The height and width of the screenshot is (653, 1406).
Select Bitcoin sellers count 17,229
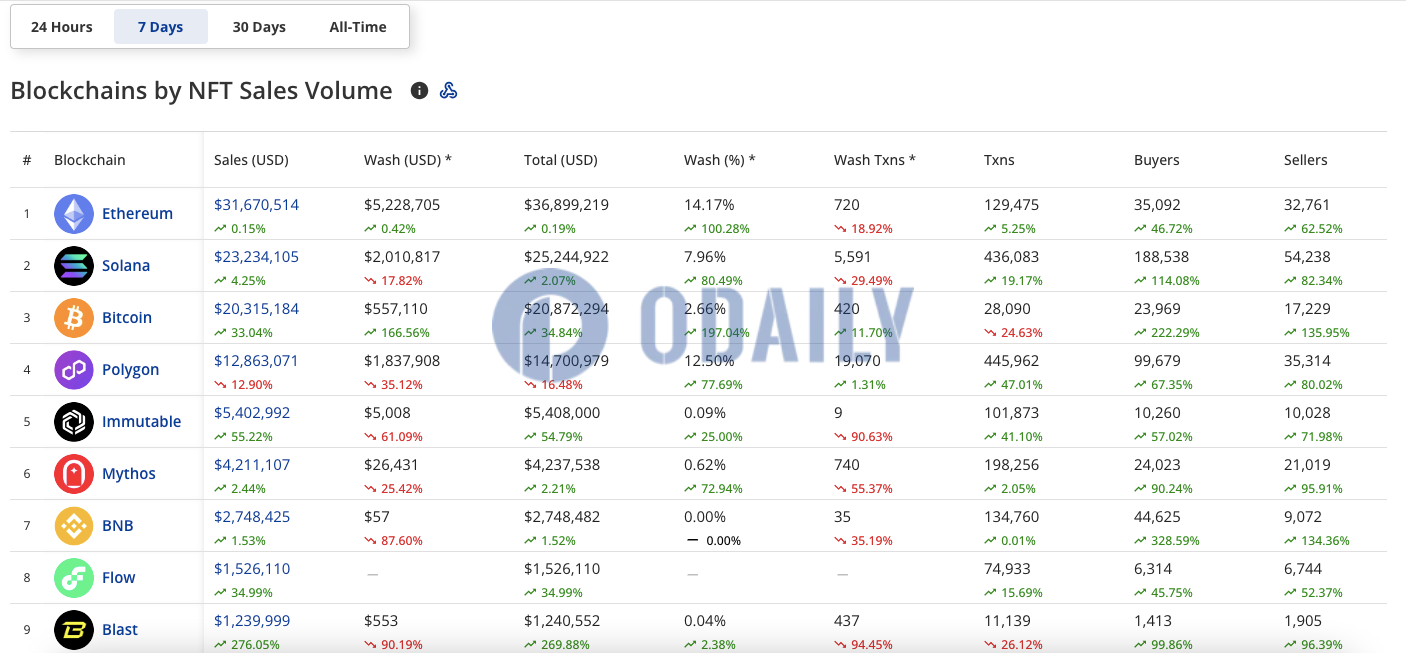(1307, 309)
